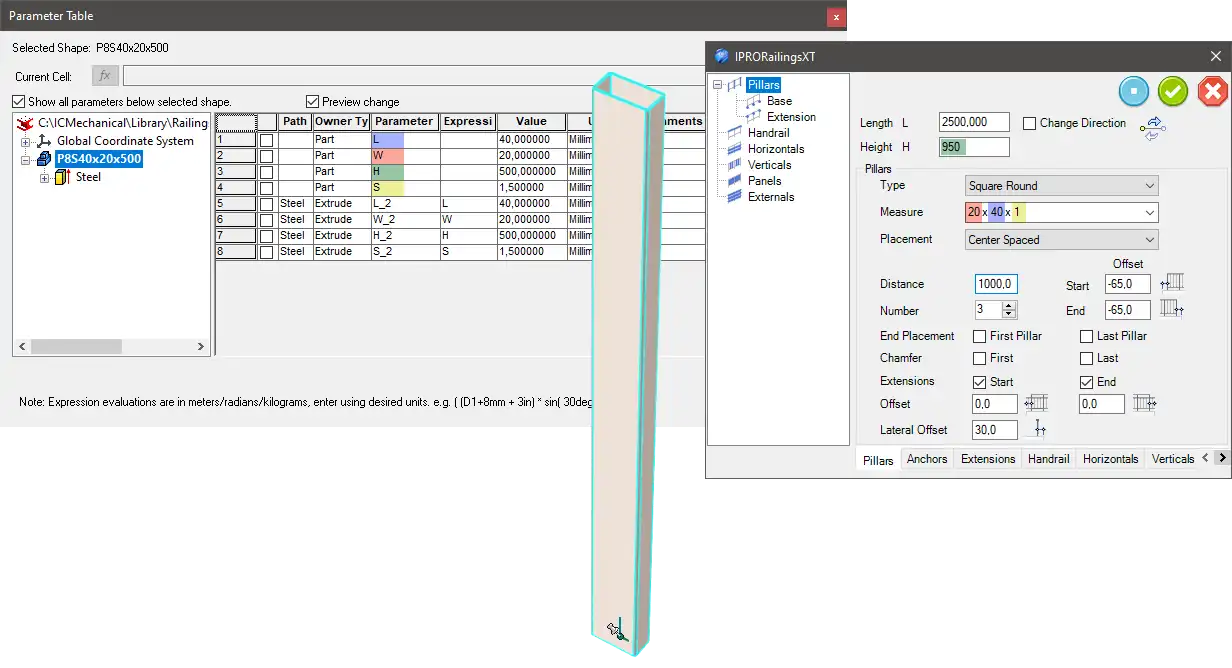This screenshot has width=1232, height=668.
Task: Click the Length L input field
Action: [974, 122]
